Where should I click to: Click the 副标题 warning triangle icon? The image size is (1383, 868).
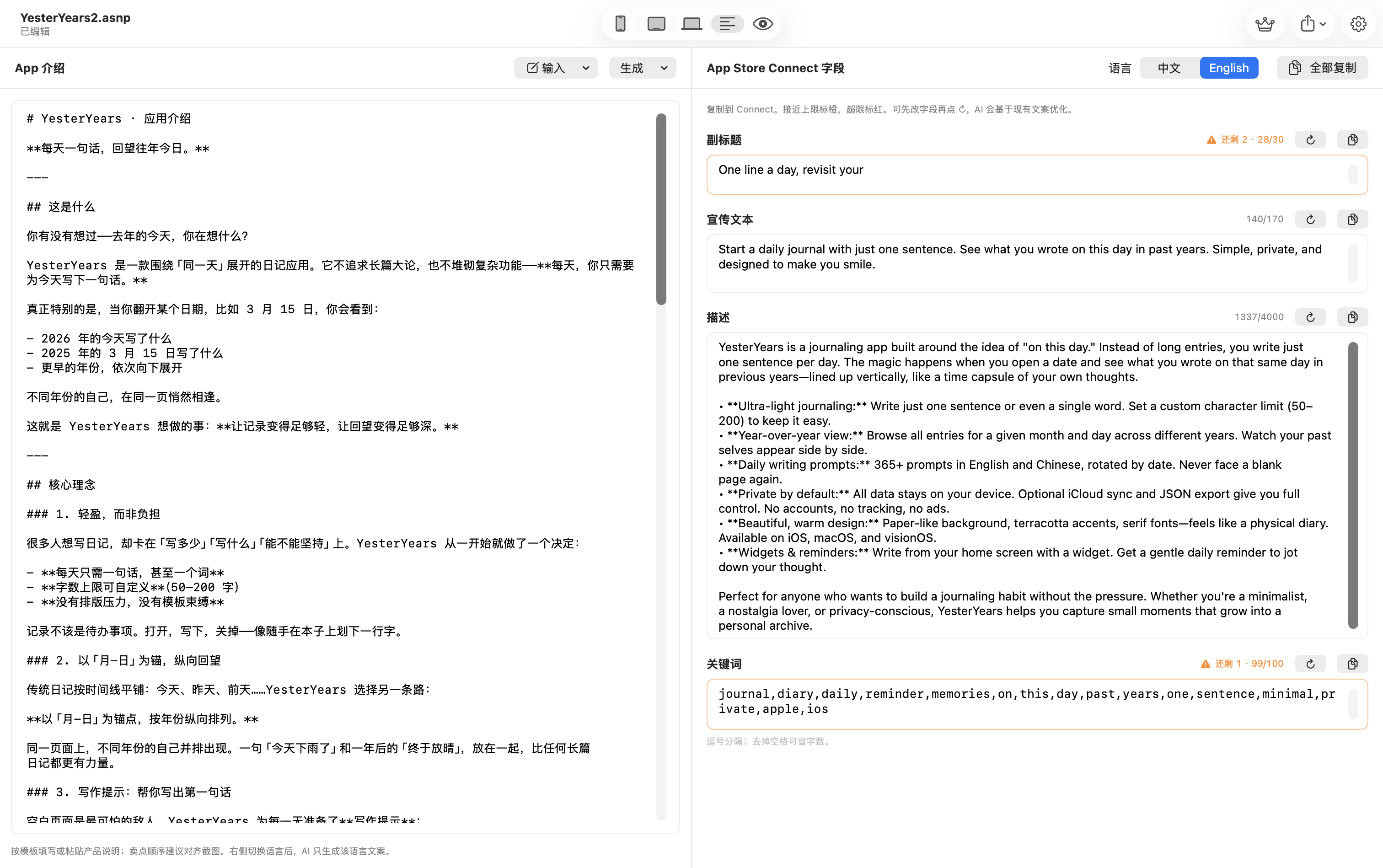pyautogui.click(x=1211, y=139)
